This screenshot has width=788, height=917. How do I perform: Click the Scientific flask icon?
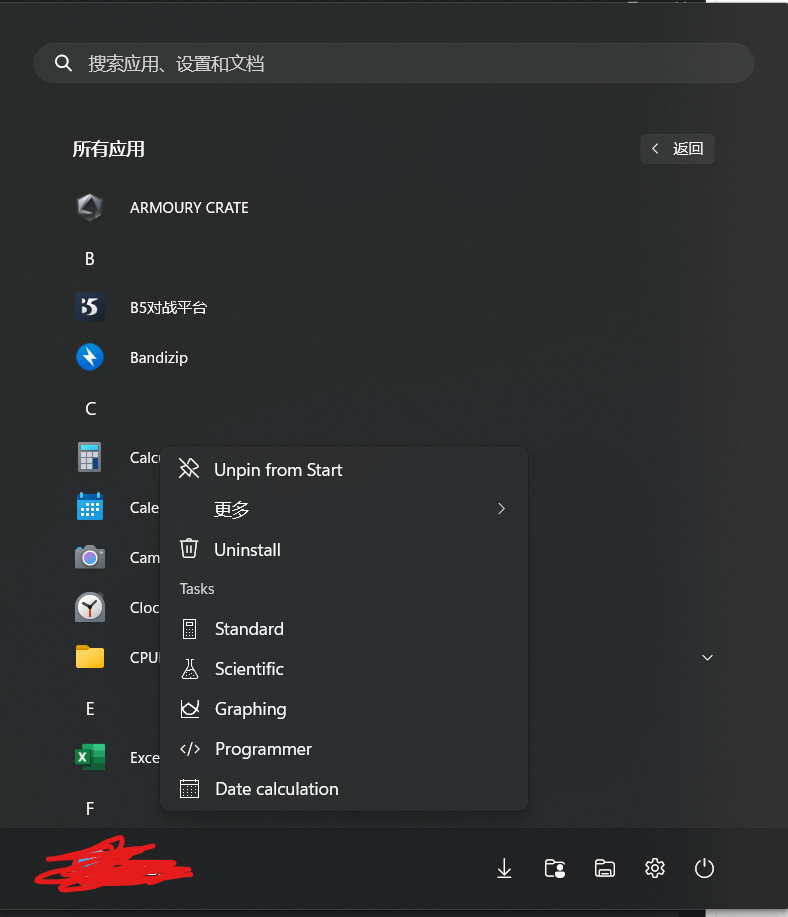click(x=190, y=668)
